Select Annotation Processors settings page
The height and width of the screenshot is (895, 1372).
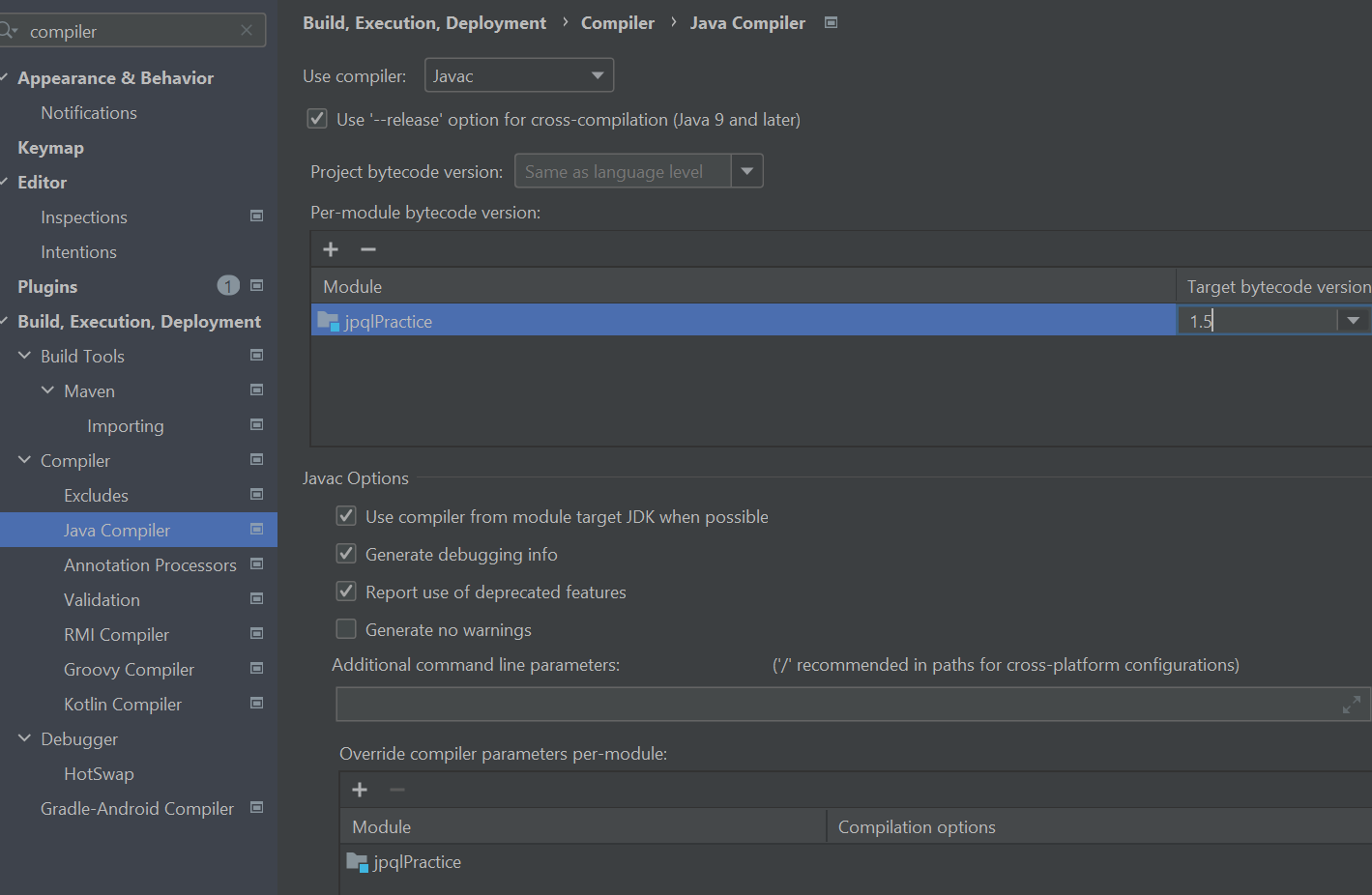click(x=150, y=565)
